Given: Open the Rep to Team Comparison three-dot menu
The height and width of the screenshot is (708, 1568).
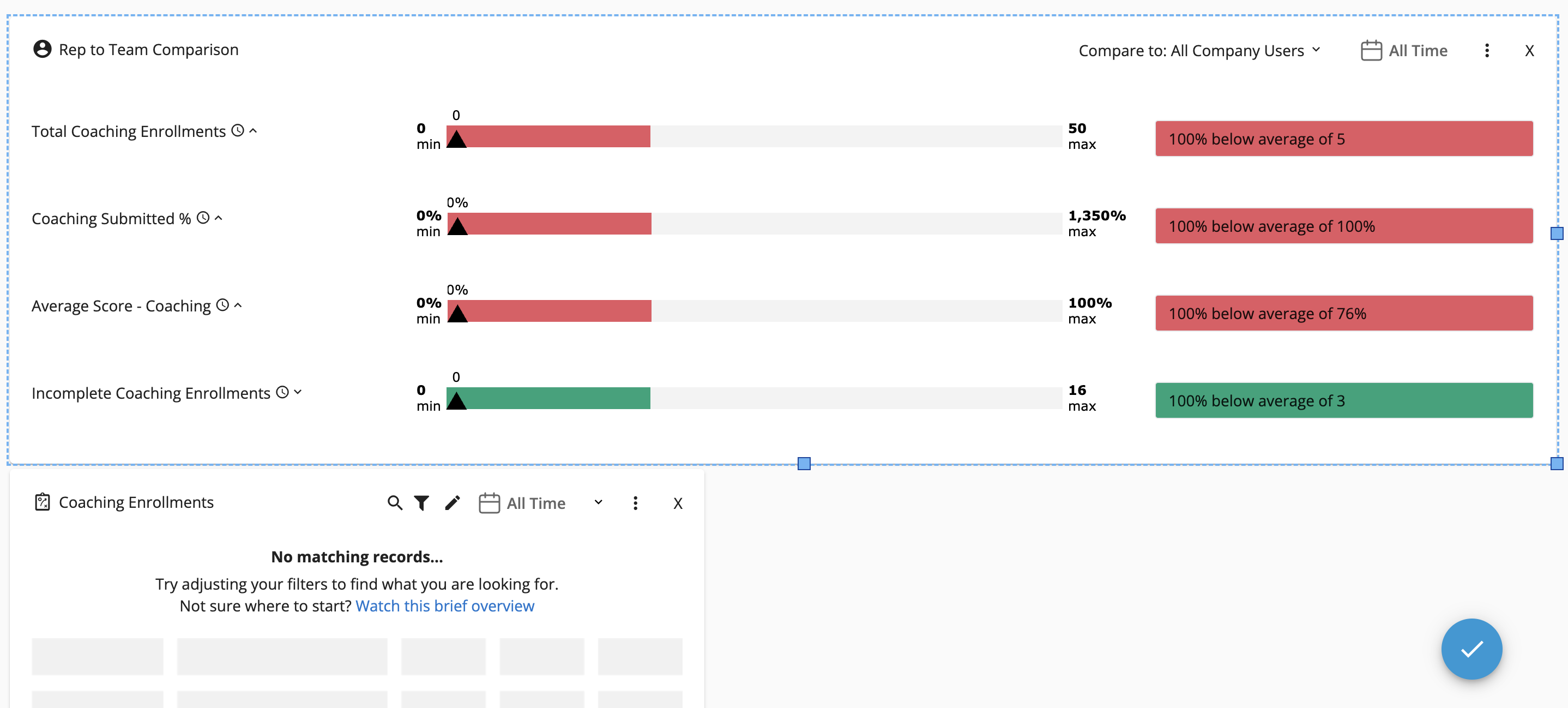Looking at the screenshot, I should point(1486,51).
